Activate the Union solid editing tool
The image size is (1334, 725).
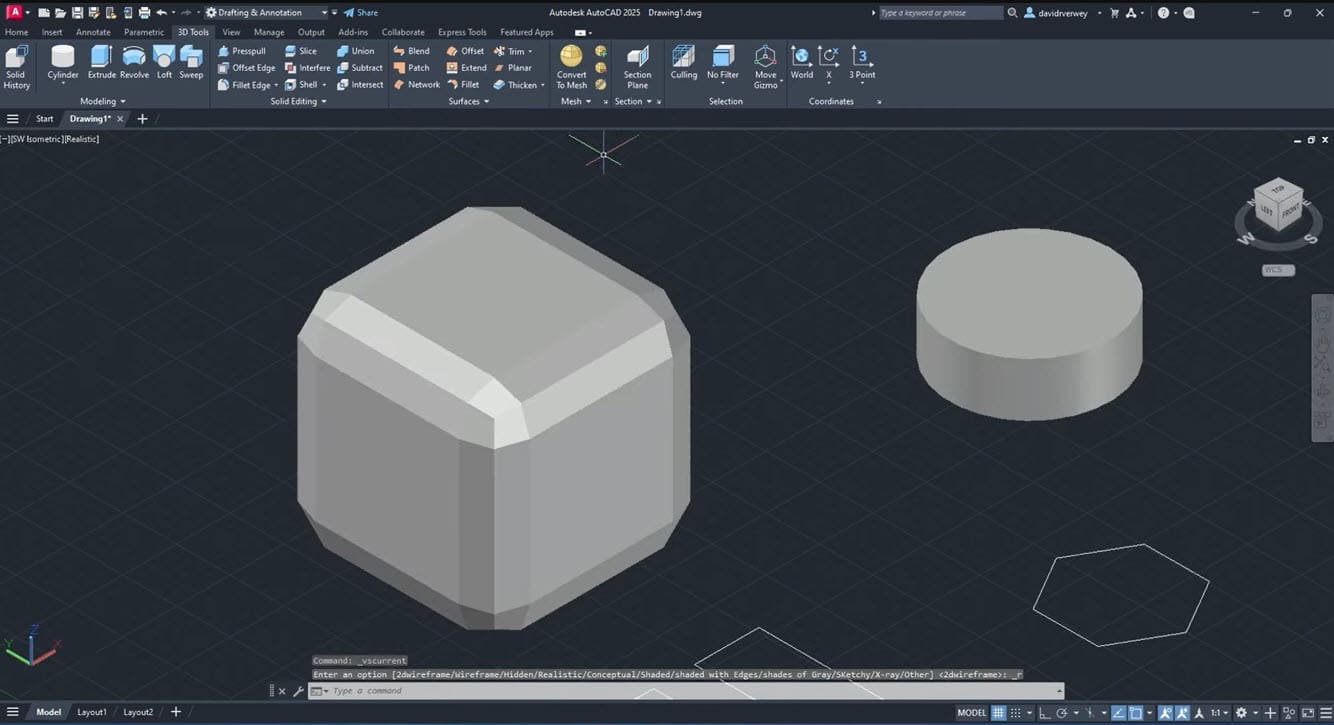[359, 50]
